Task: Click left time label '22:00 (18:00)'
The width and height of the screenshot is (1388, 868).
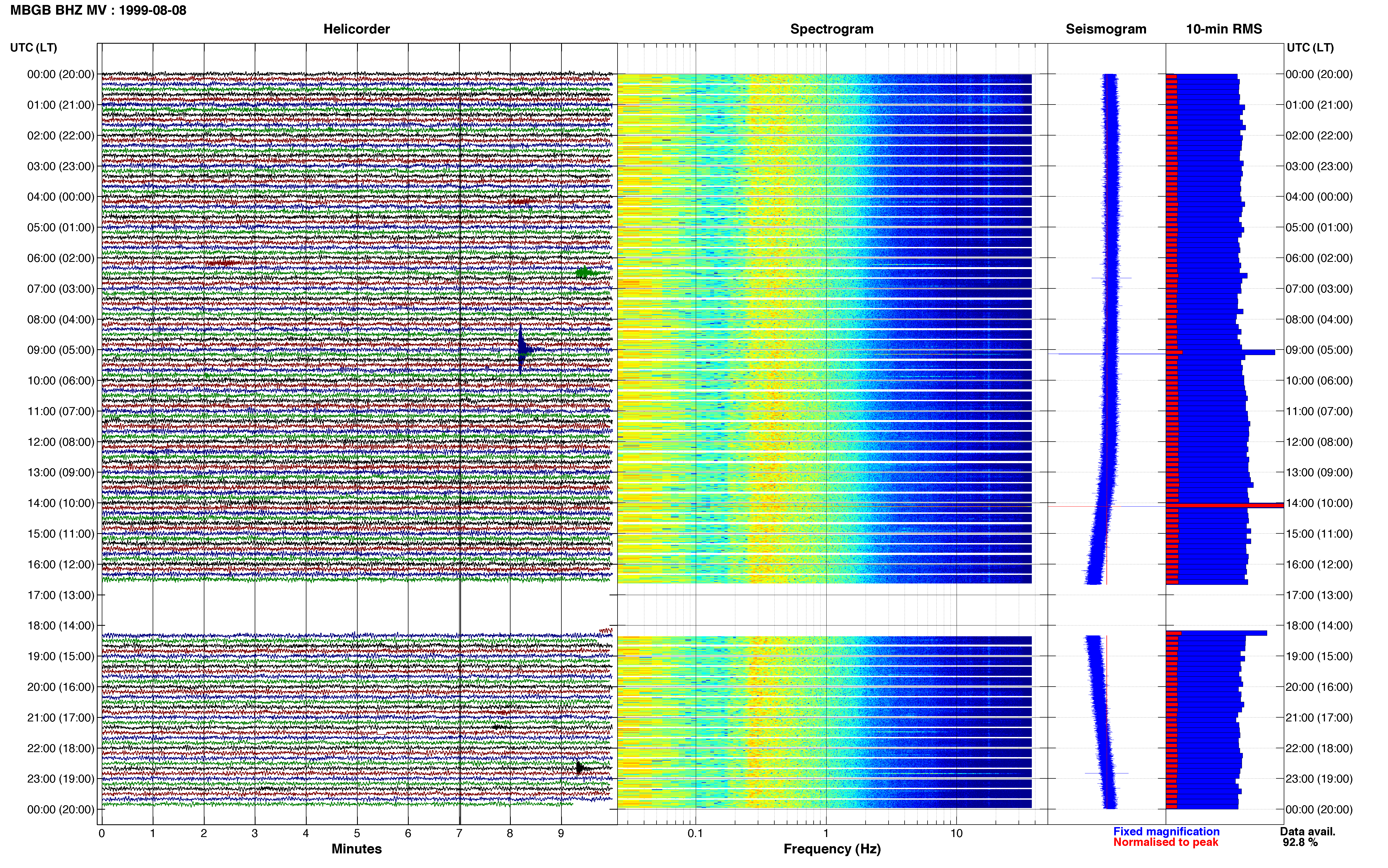Action: coord(61,748)
